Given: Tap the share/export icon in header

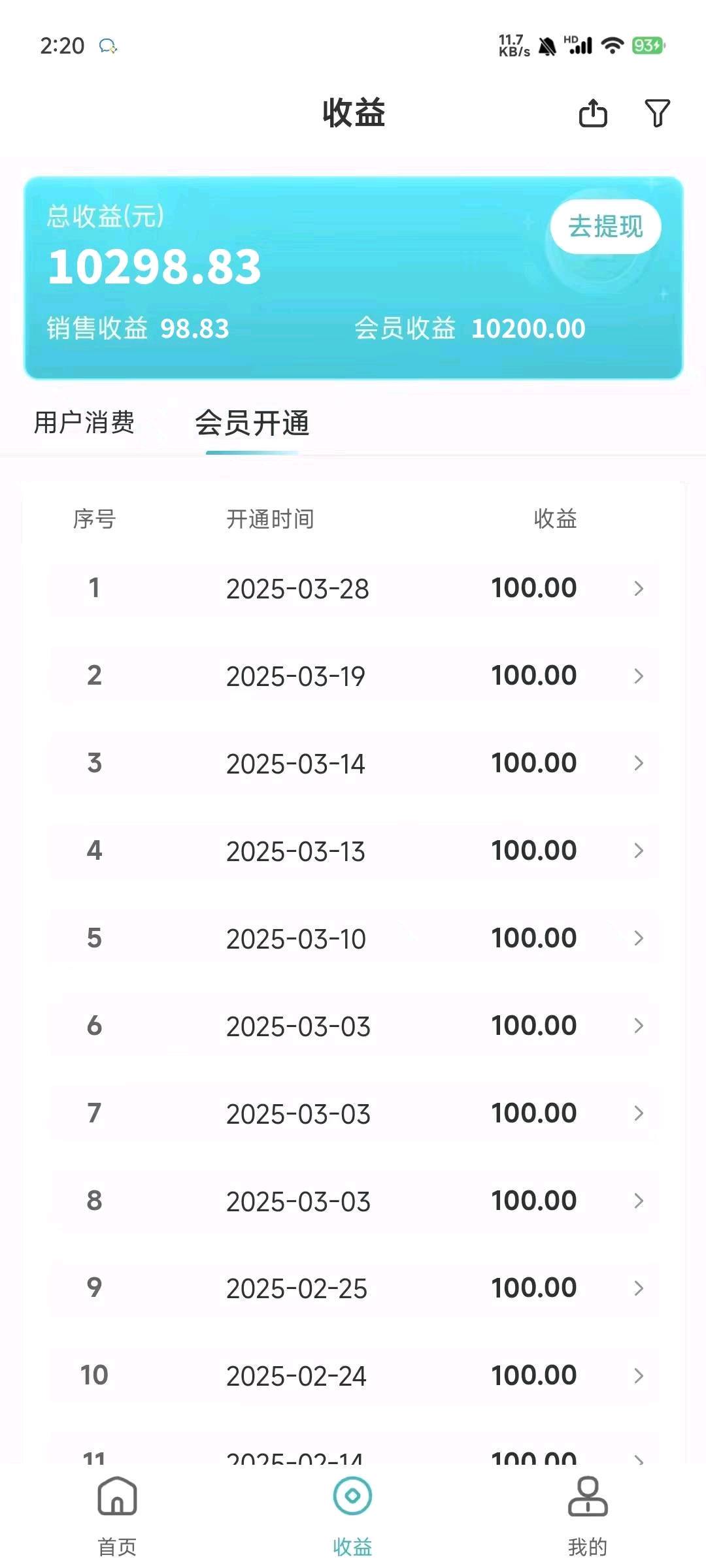Looking at the screenshot, I should coord(593,113).
